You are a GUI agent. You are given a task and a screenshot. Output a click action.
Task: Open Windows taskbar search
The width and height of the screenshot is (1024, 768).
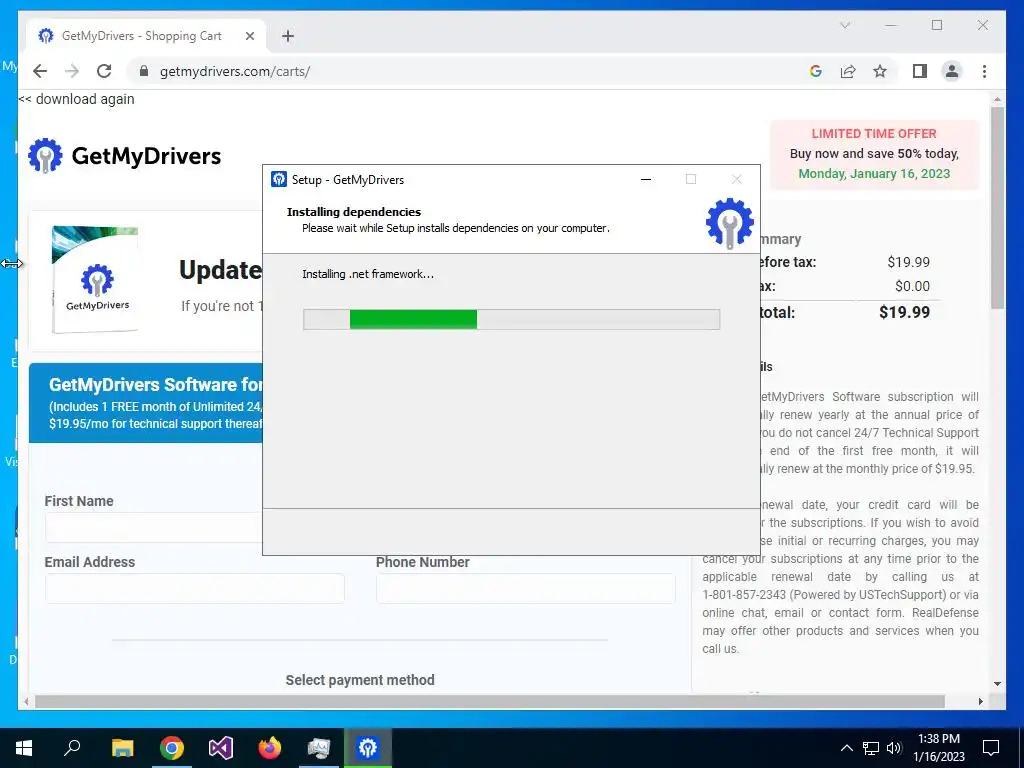(72, 748)
